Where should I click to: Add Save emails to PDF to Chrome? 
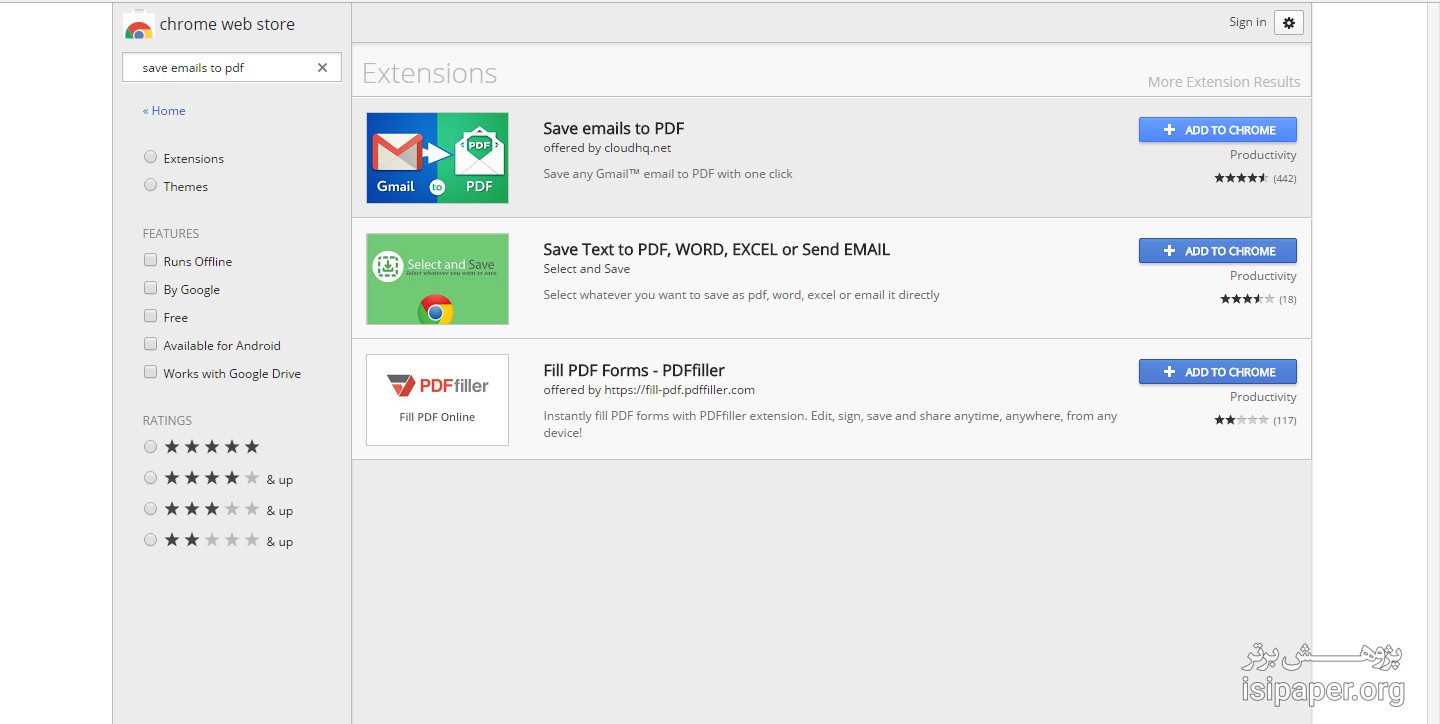[x=1218, y=130]
